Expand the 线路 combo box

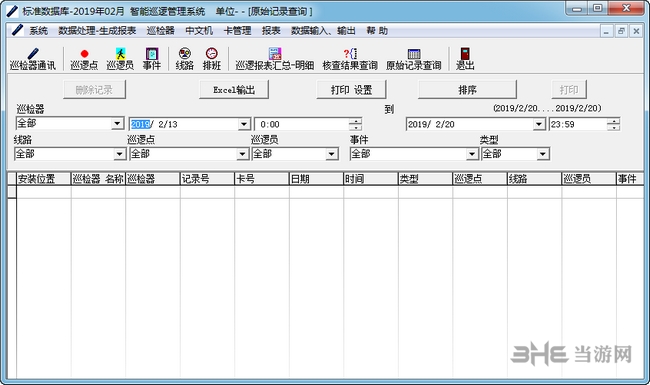[x=120, y=154]
